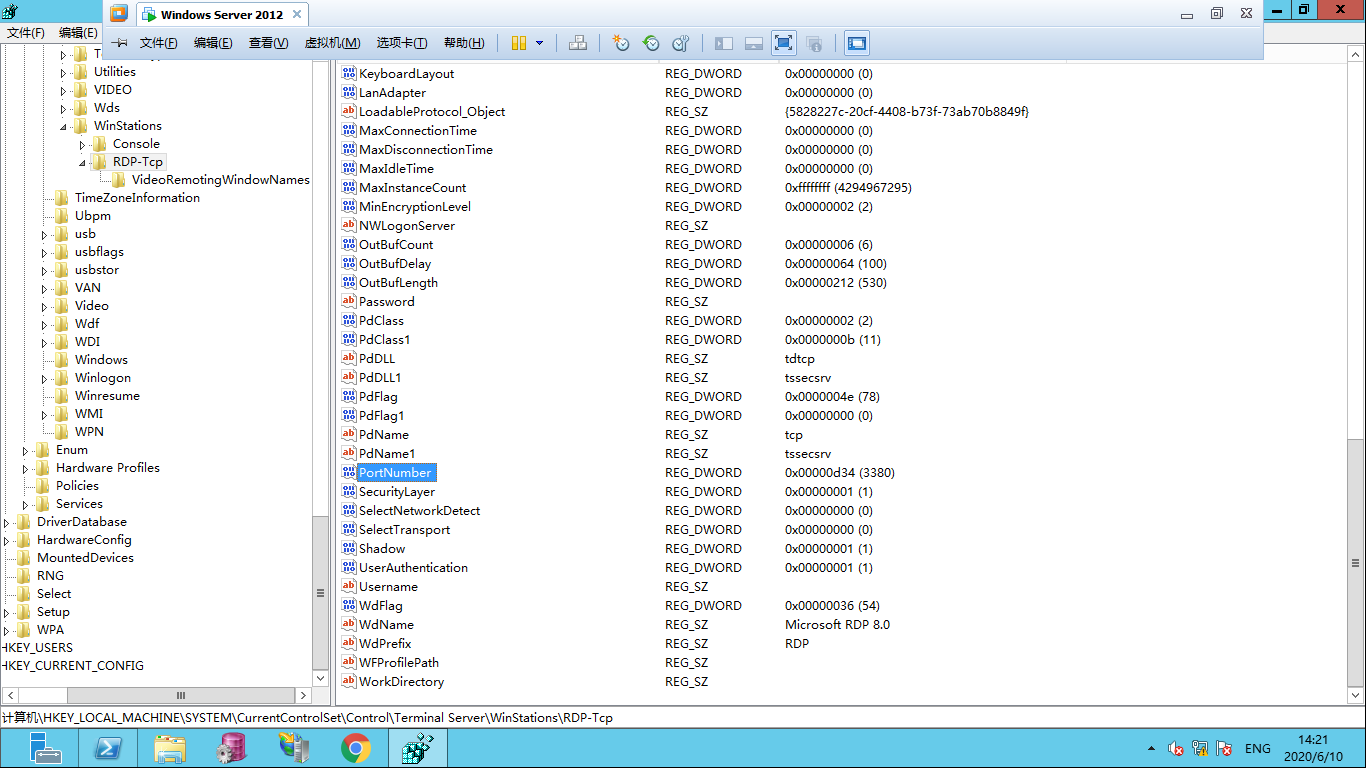This screenshot has height=768, width=1366.
Task: Open VMware 编辑(E) menu in the toolbar
Action: [213, 43]
